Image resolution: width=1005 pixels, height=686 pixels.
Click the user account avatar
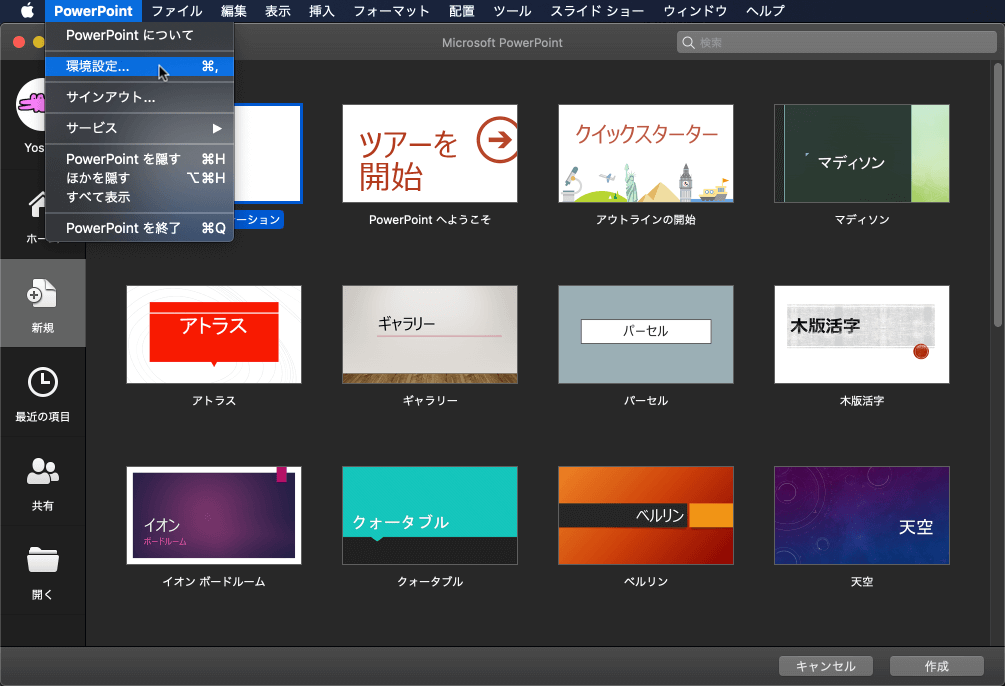(x=36, y=105)
